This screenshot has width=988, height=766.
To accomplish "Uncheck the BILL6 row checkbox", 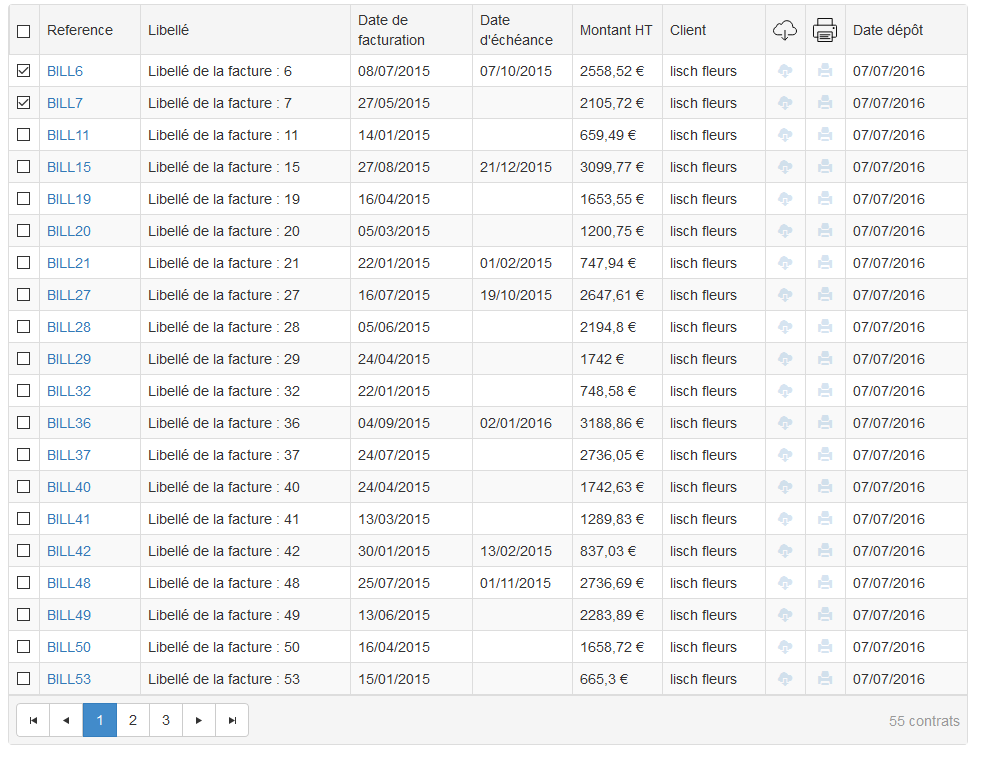I will point(23,71).
